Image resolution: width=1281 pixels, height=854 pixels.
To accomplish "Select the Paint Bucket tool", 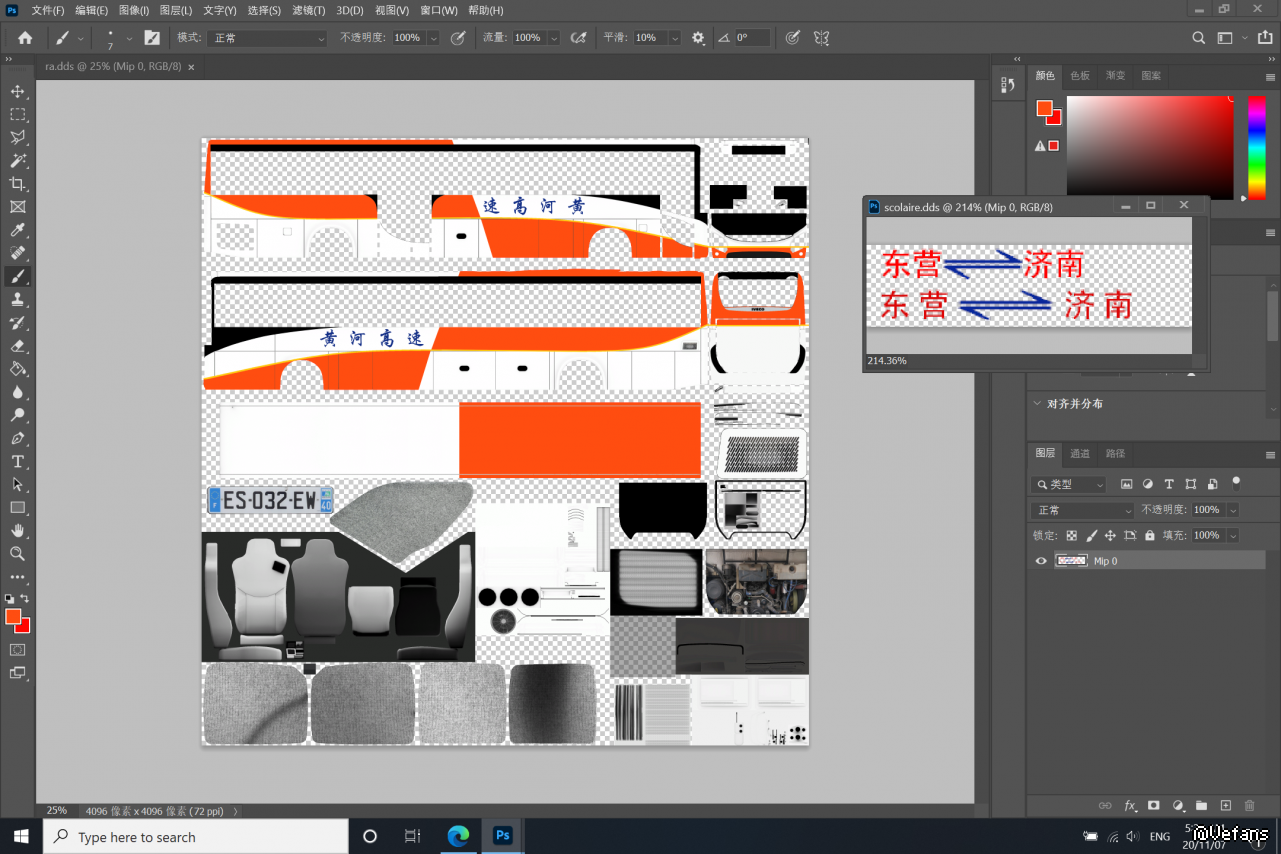I will (x=17, y=369).
